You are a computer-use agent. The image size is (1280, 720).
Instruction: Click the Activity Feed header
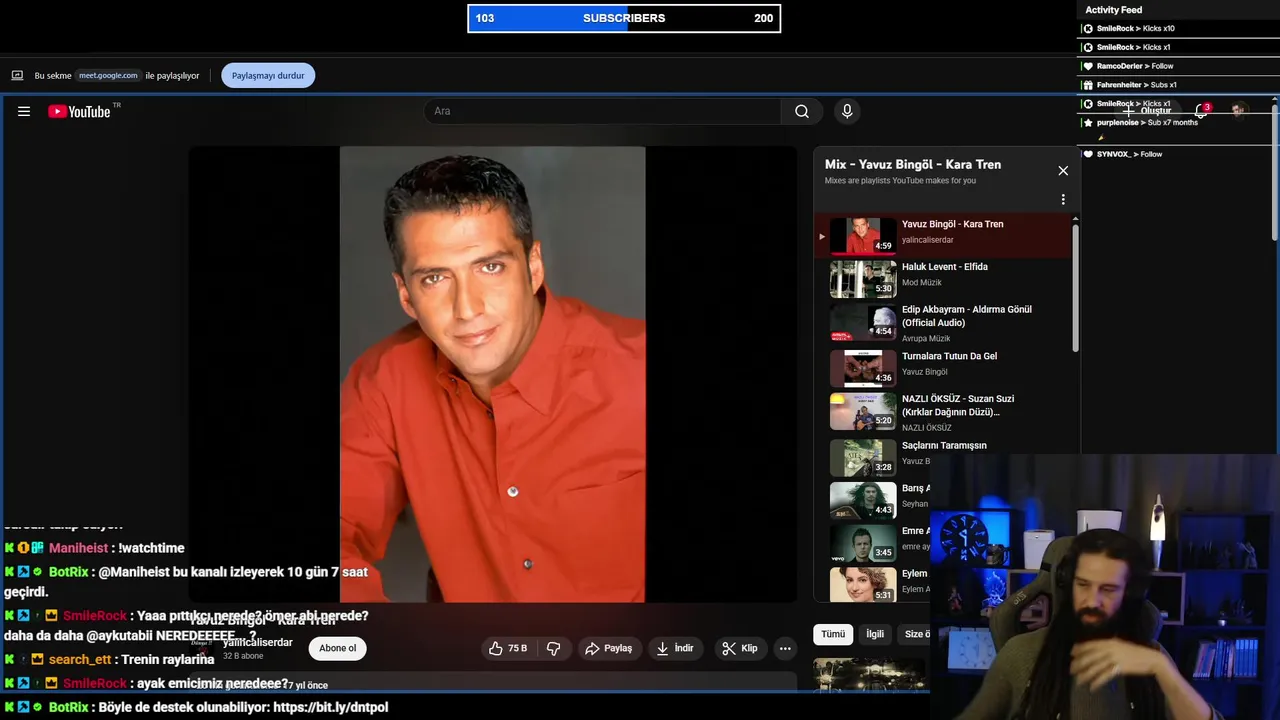(1114, 10)
